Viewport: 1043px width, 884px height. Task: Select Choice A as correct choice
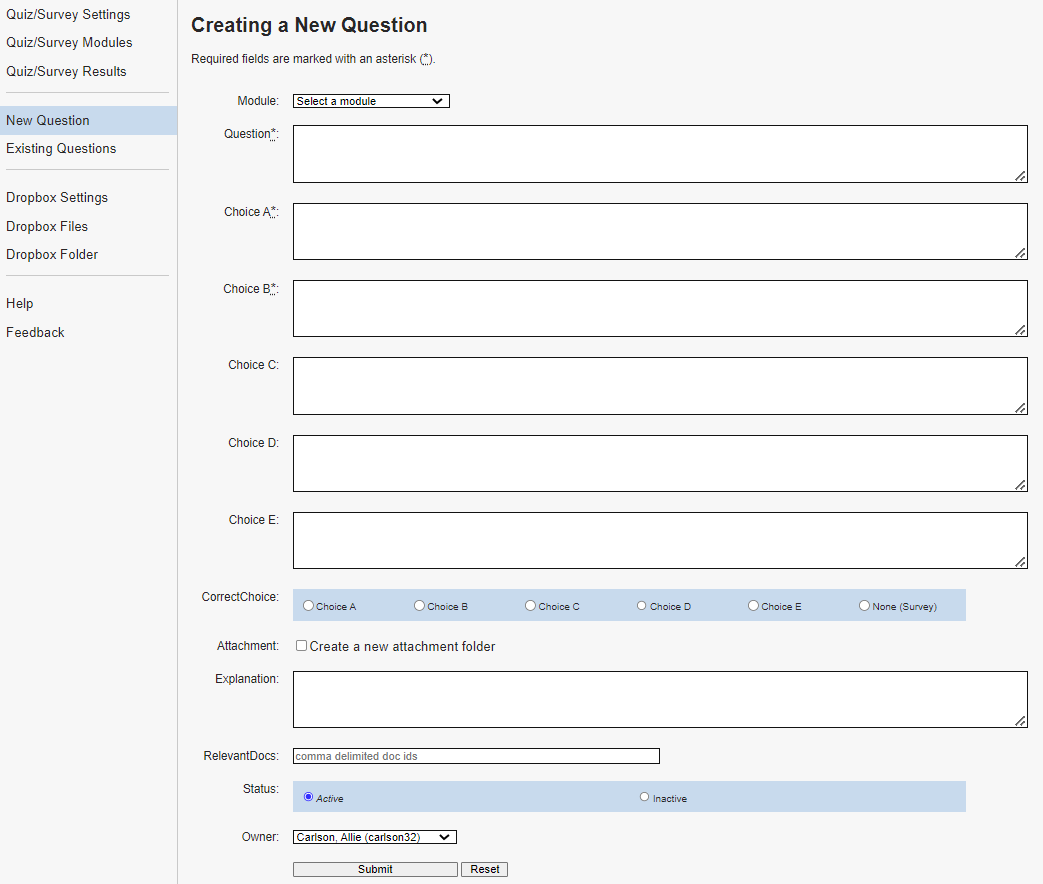tap(308, 605)
